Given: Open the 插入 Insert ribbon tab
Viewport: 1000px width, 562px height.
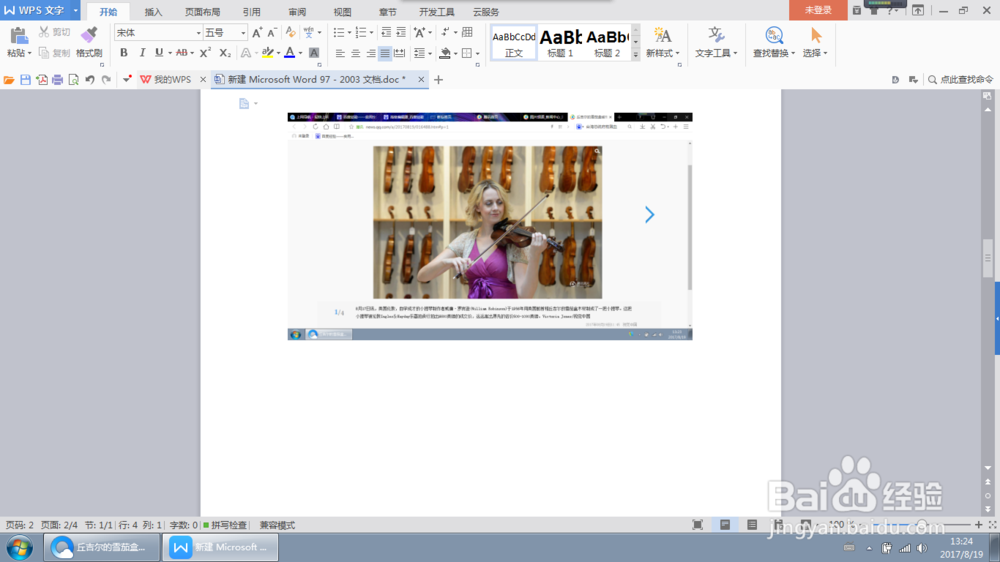Looking at the screenshot, I should click(x=153, y=12).
